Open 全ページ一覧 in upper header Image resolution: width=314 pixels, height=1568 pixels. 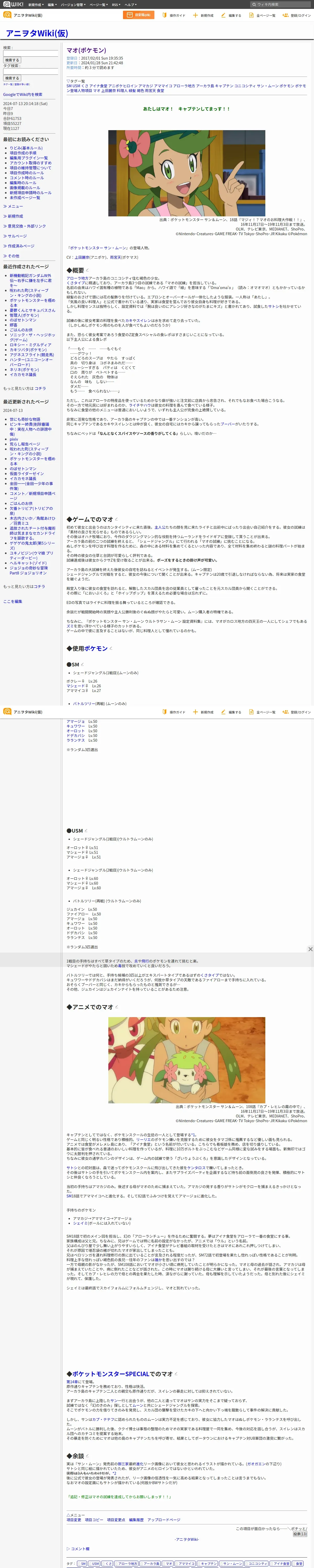pos(262,15)
